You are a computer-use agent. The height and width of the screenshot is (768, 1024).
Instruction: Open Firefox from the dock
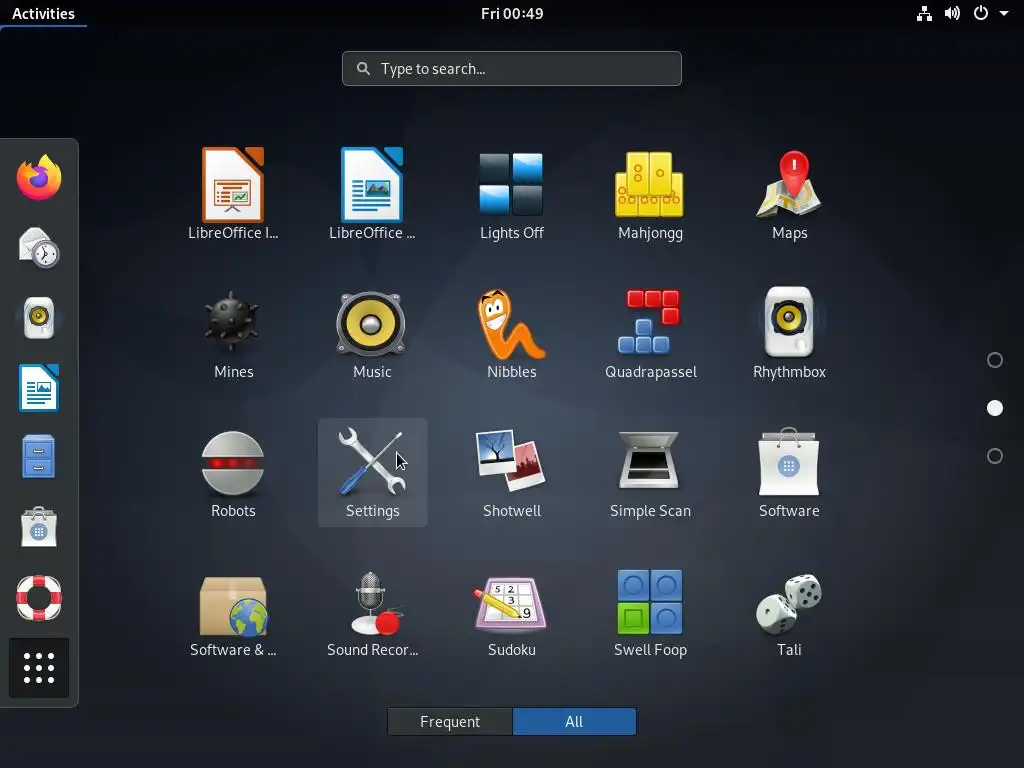click(39, 178)
